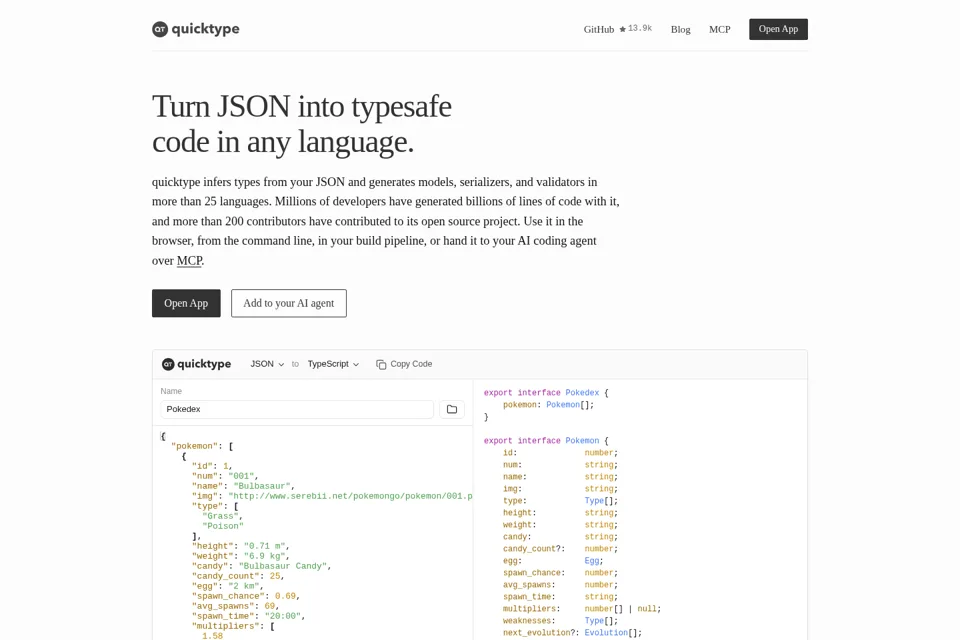Click the "candy_count" key in JSON
960x640 pixels.
pos(225,576)
